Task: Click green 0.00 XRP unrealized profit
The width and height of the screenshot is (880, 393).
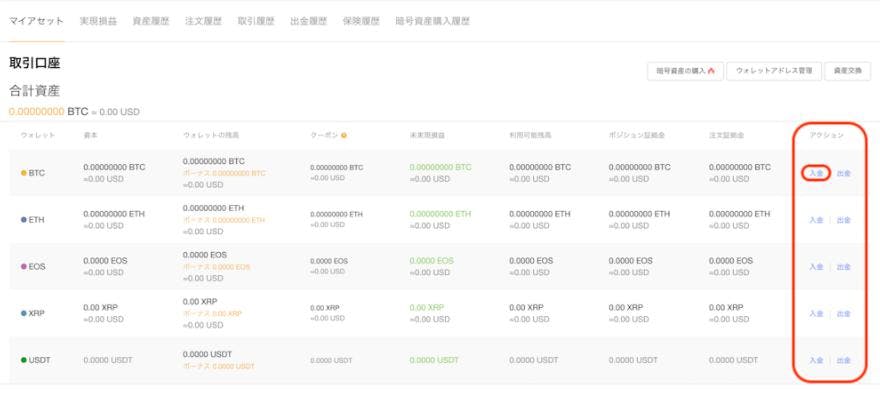Action: click(427, 307)
